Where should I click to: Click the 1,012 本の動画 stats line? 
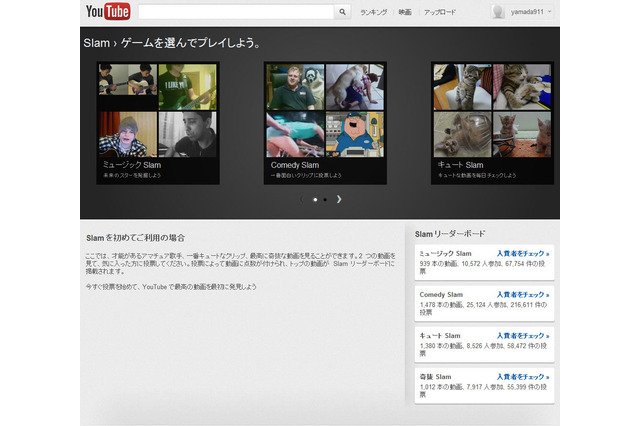coord(483,390)
